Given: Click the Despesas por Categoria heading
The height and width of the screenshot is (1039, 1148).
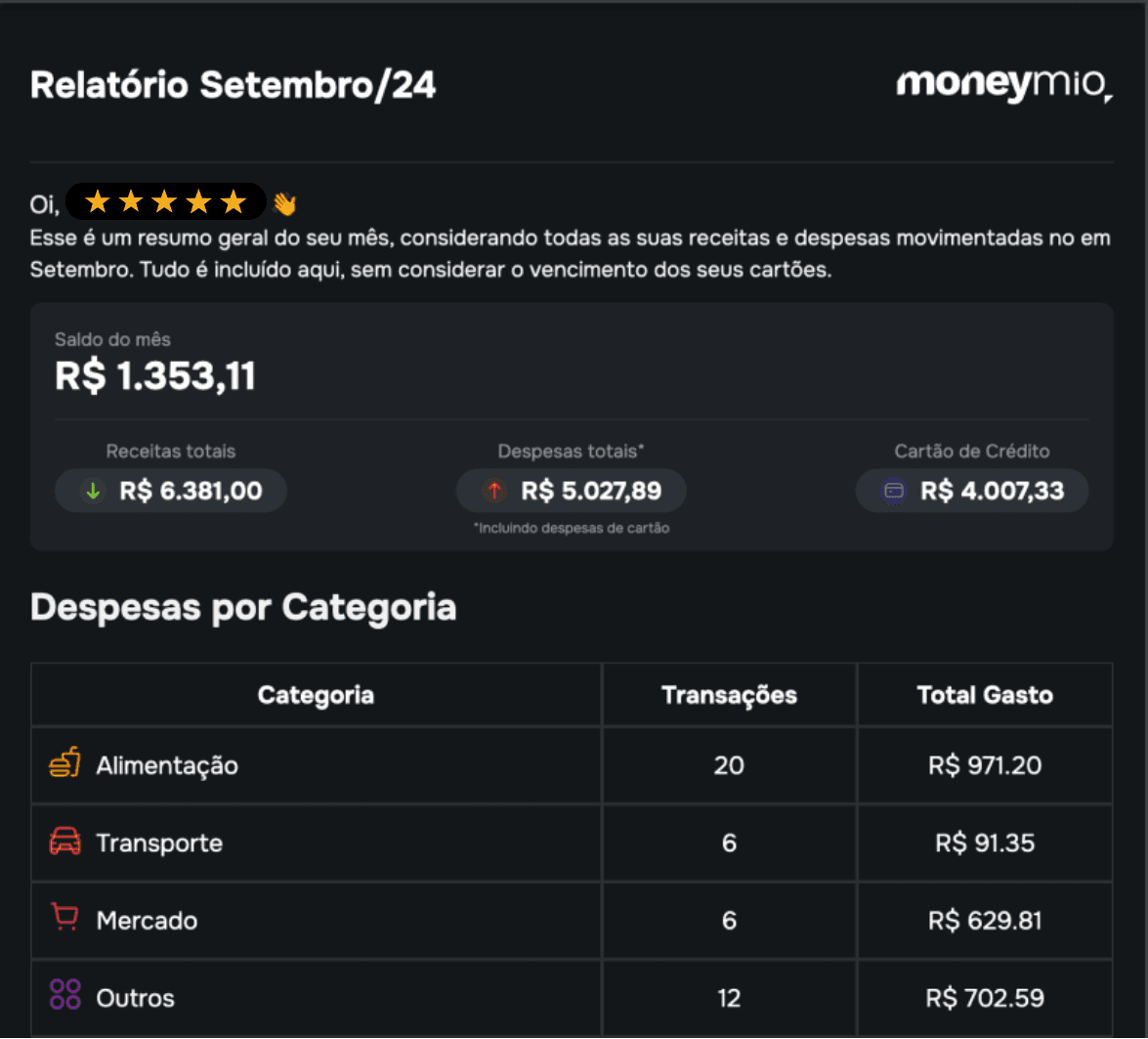Looking at the screenshot, I should pos(243,608).
